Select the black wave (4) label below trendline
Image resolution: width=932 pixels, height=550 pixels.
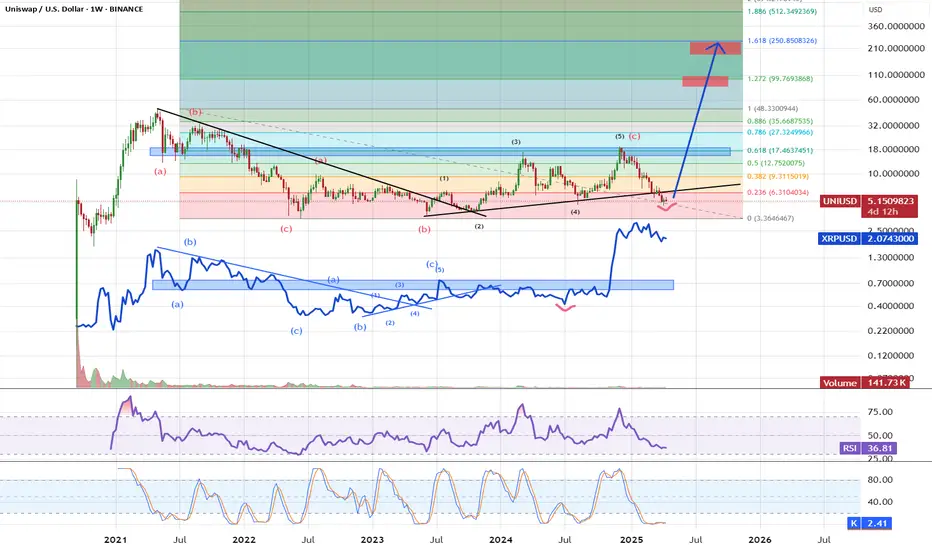click(575, 212)
